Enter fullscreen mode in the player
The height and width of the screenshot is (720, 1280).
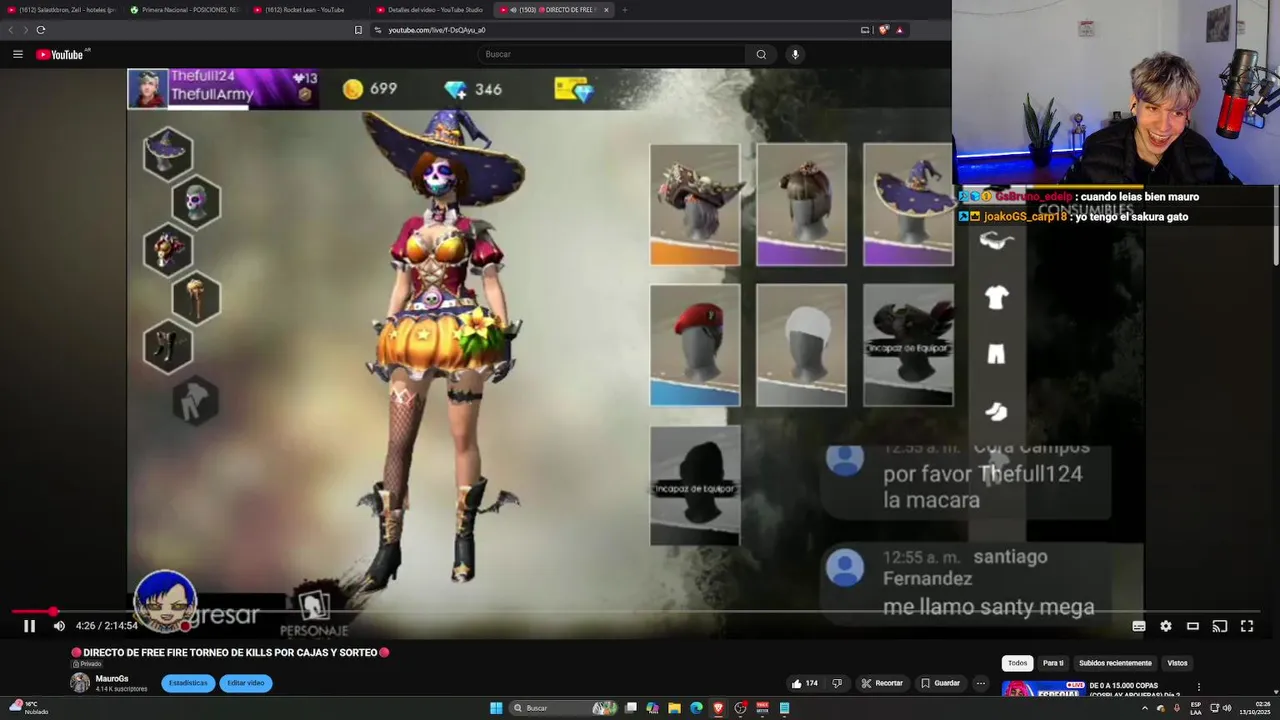pos(1247,626)
